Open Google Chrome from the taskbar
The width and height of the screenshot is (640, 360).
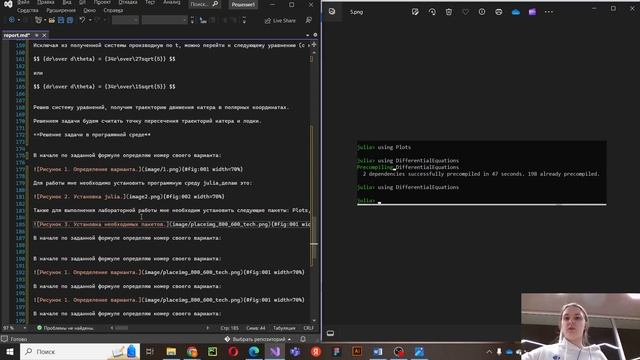coord(192,351)
